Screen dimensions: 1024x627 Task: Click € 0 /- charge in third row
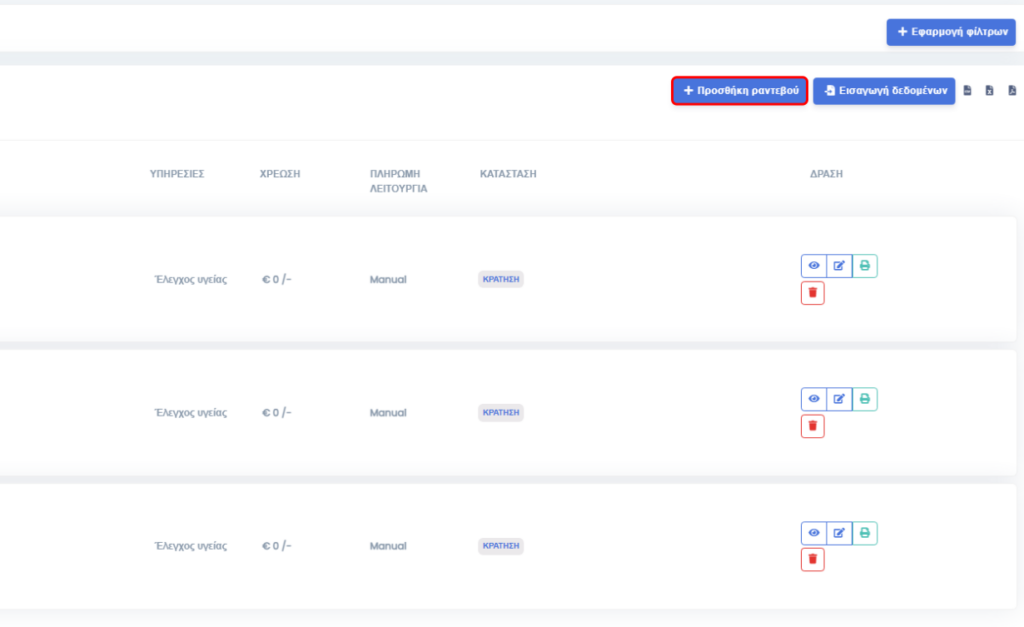[277, 546]
